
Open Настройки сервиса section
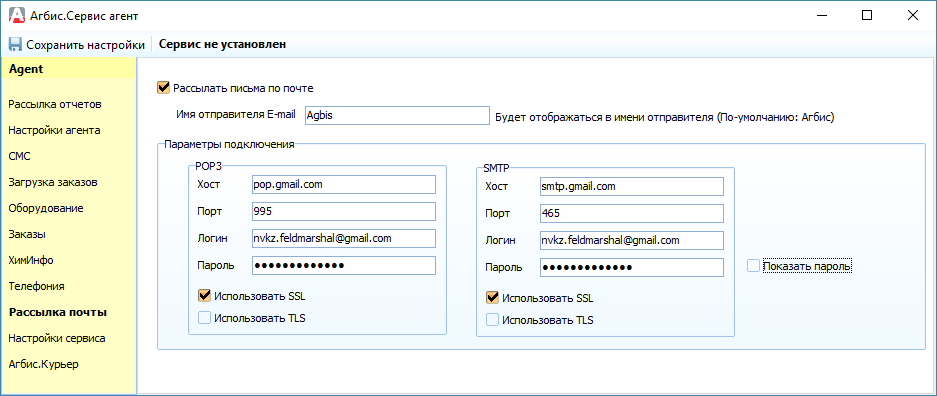[x=57, y=338]
